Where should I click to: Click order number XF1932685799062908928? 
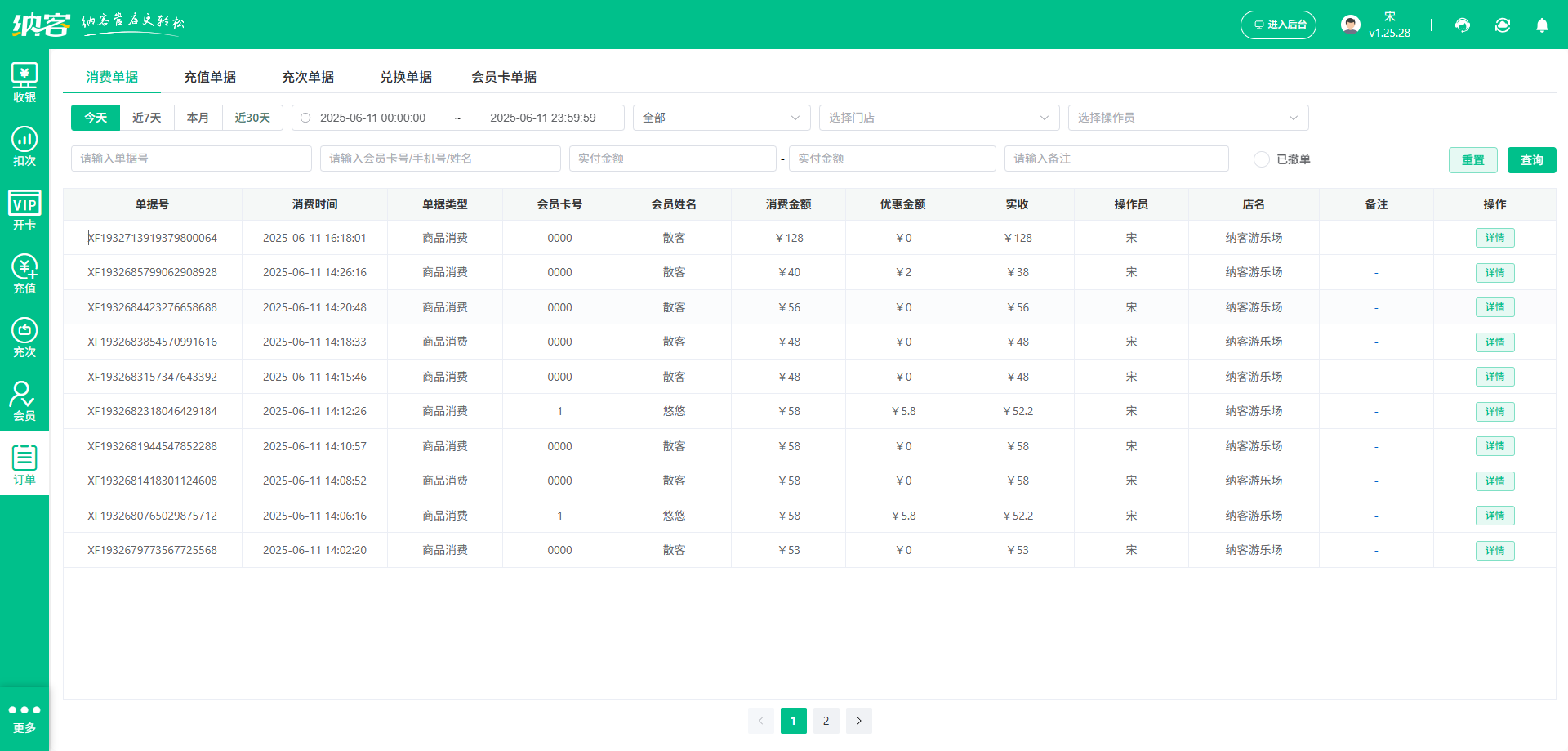coord(153,272)
